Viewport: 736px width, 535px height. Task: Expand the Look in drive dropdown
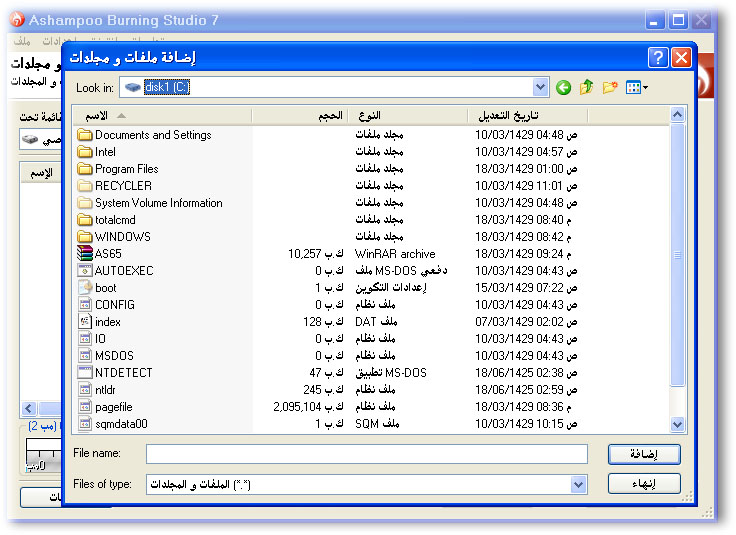pos(541,87)
